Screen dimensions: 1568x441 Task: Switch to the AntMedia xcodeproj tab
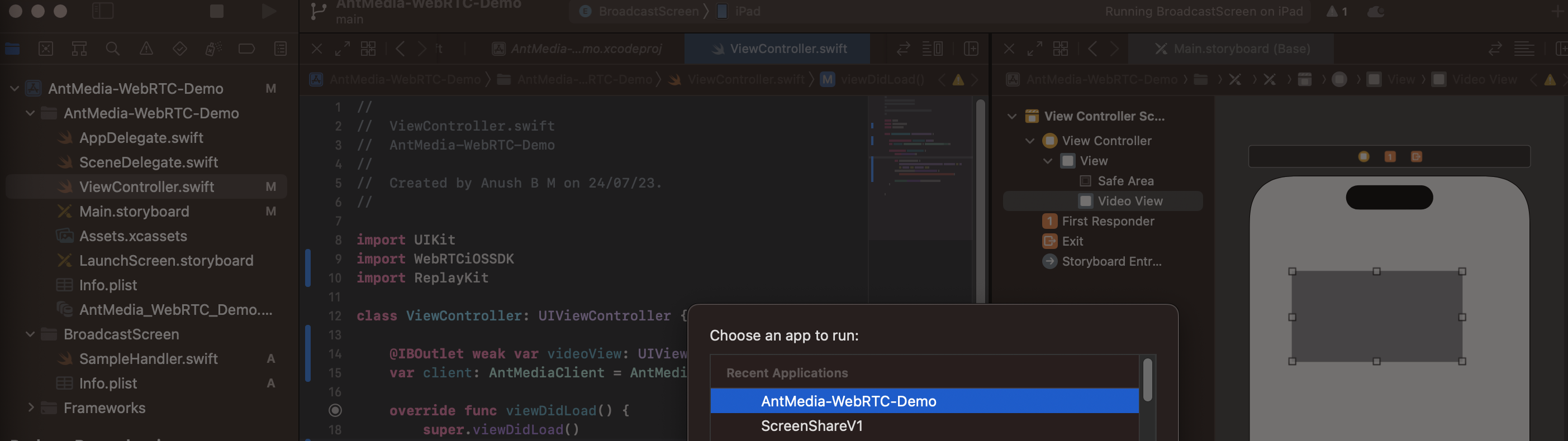[x=577, y=49]
